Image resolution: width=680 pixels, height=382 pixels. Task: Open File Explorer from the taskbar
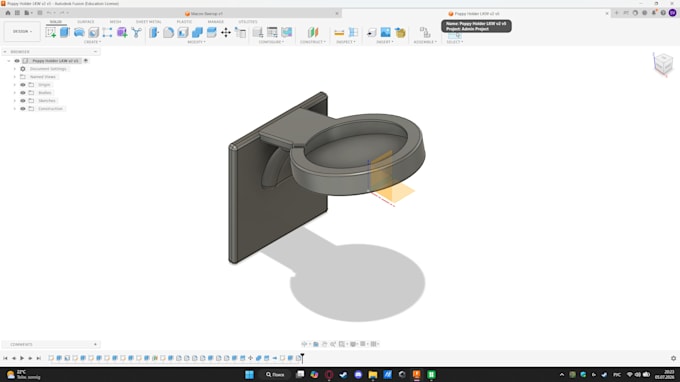373,375
